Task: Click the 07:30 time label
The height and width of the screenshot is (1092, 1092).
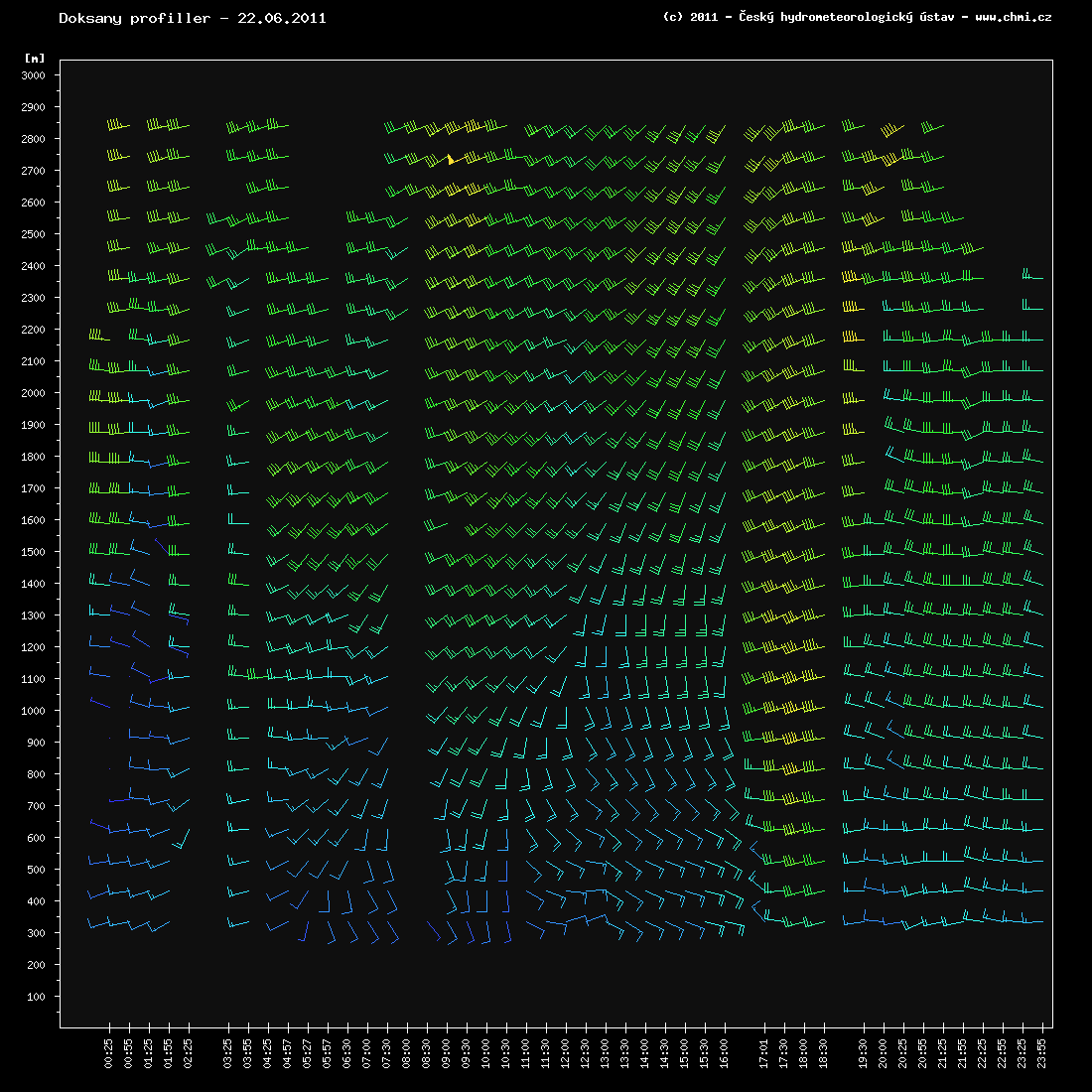Action: [387, 1053]
